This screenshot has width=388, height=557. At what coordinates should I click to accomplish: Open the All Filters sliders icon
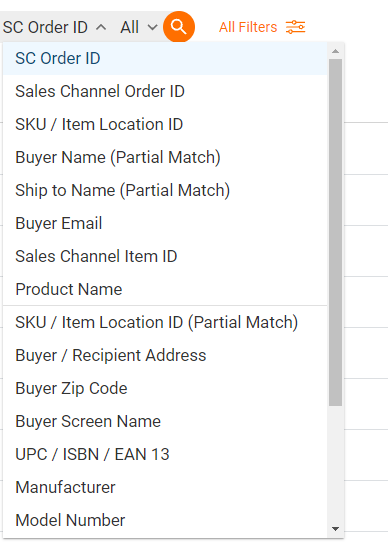tap(296, 27)
